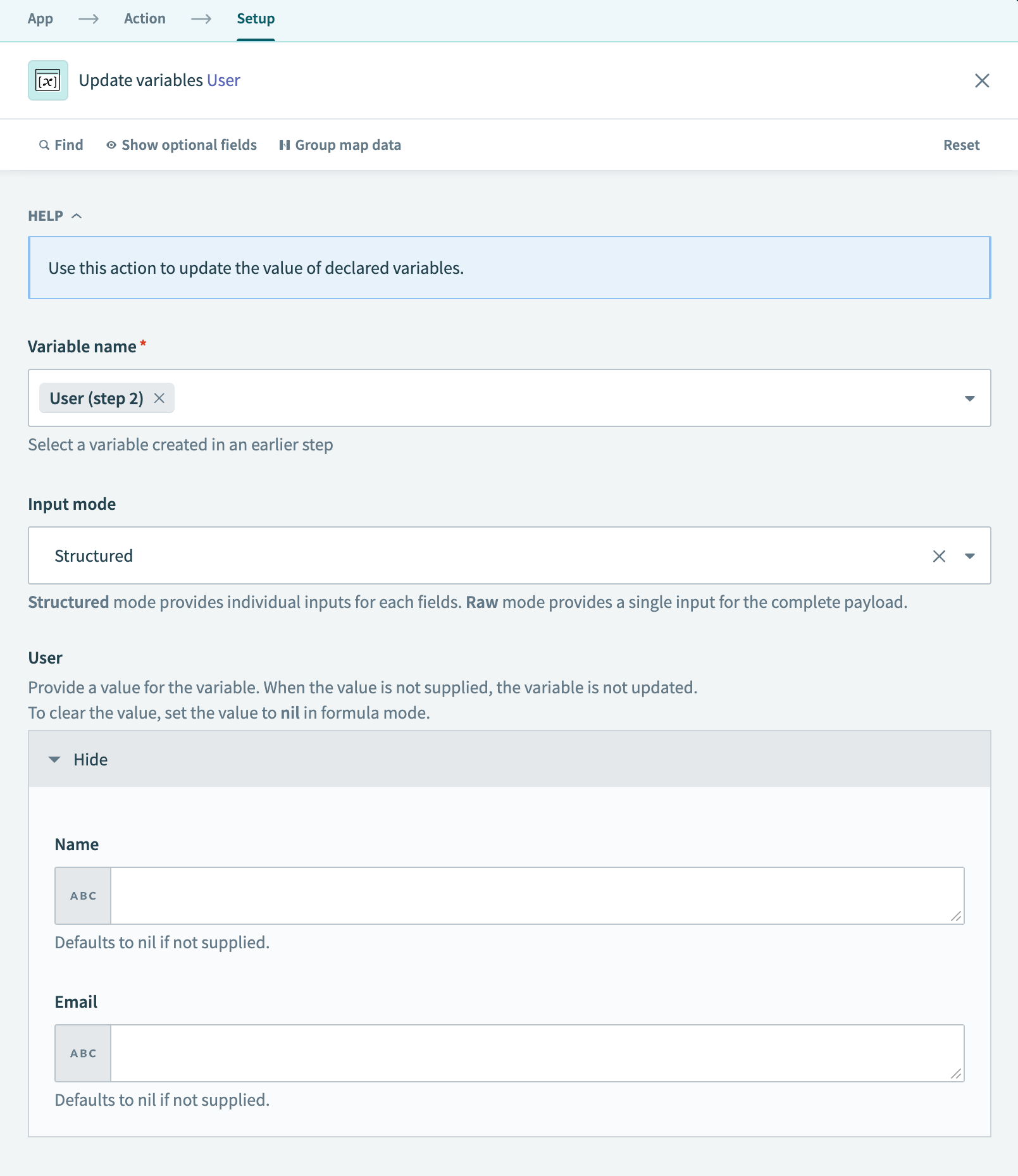Image resolution: width=1018 pixels, height=1176 pixels.
Task: Open the Variable name dropdown
Action: [x=969, y=398]
